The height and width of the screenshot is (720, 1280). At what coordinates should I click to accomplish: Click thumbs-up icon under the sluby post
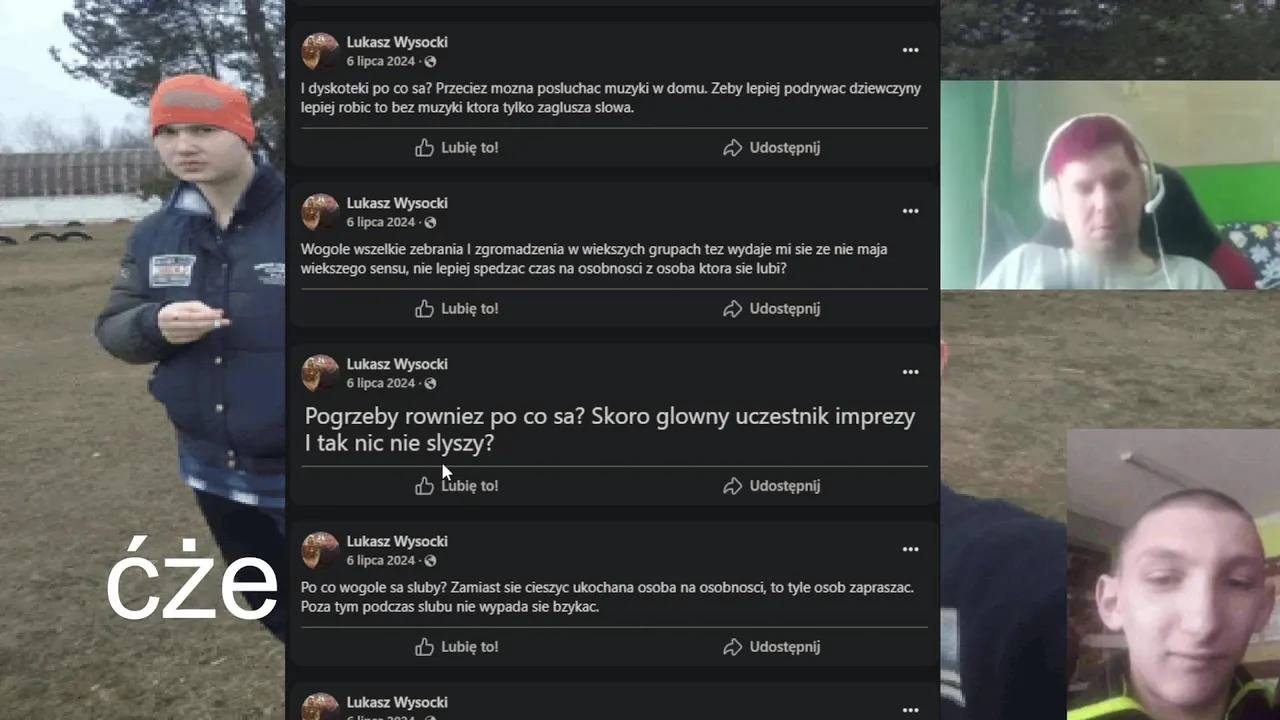pyautogui.click(x=424, y=647)
